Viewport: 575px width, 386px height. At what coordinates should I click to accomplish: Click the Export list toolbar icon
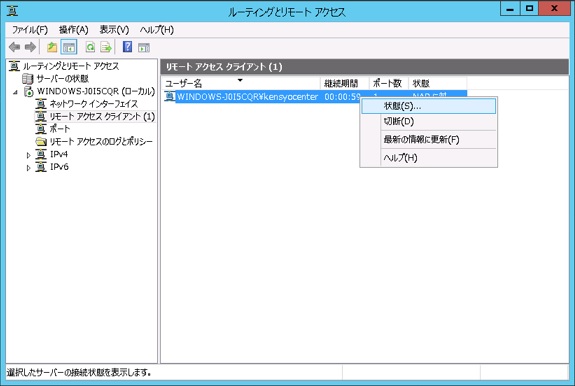106,47
